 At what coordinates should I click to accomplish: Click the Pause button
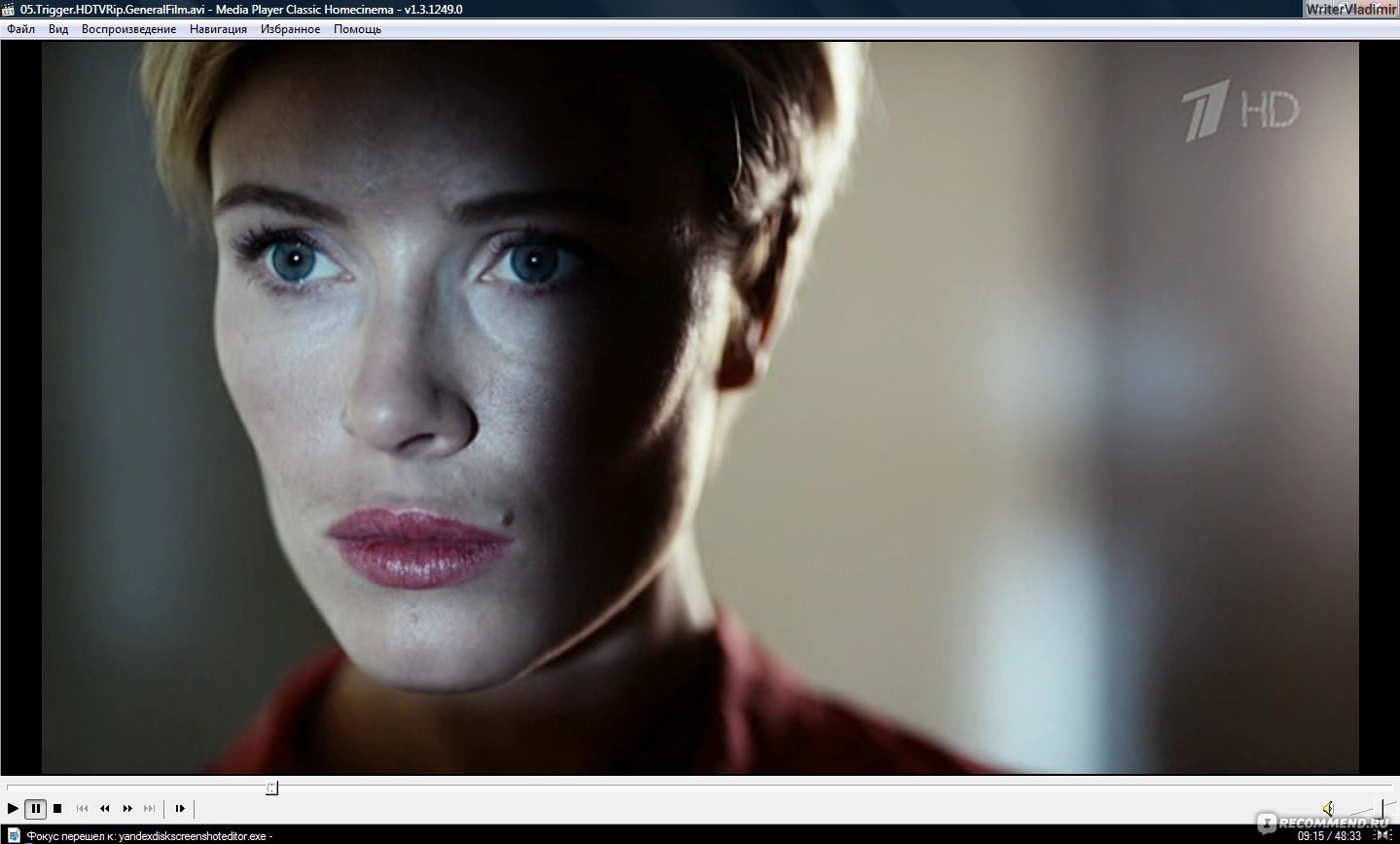coord(35,808)
